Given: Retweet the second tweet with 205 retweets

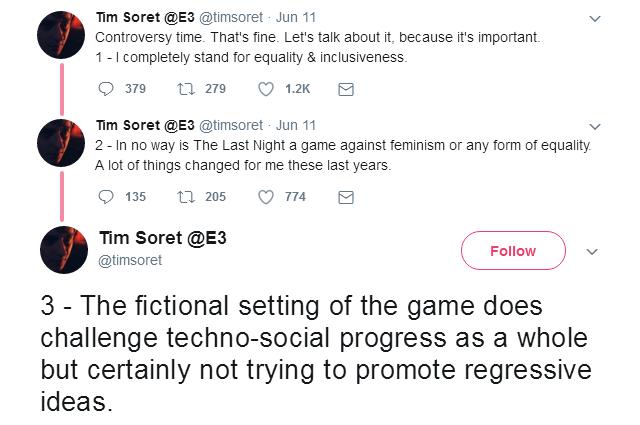Looking at the screenshot, I should coord(185,197).
